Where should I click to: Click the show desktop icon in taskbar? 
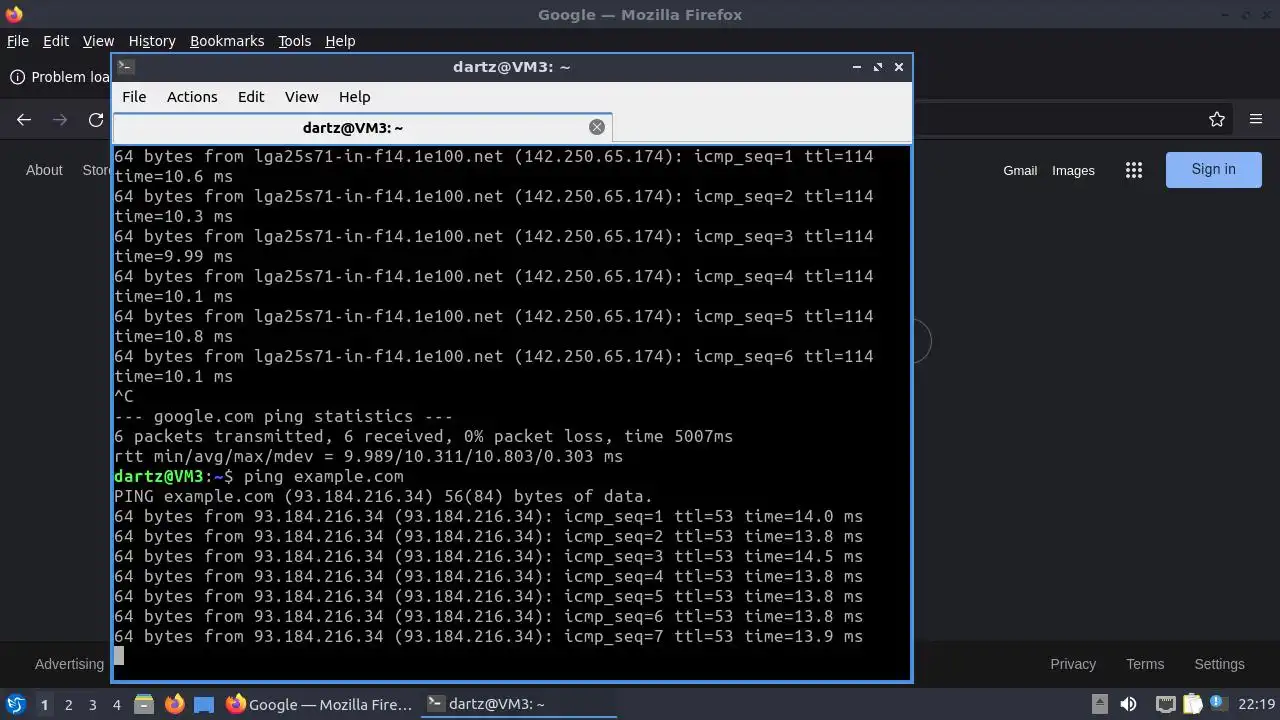pos(204,704)
